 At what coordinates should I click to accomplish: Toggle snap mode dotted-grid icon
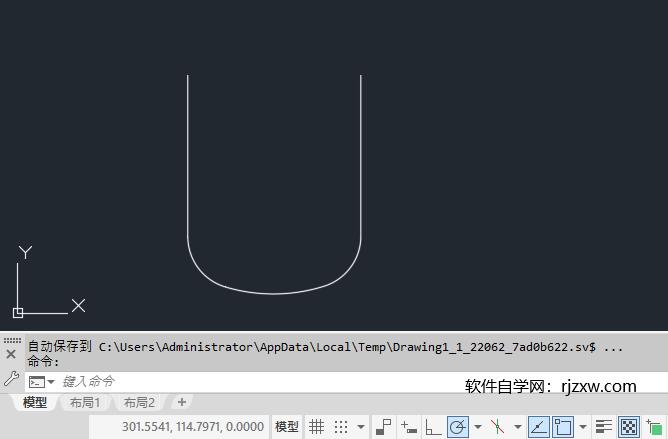pos(341,427)
